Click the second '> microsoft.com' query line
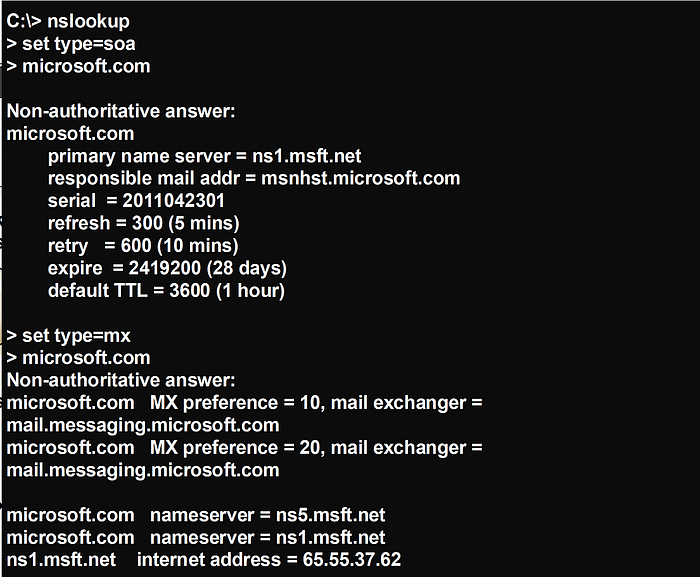This screenshot has width=700, height=577. pos(78,357)
